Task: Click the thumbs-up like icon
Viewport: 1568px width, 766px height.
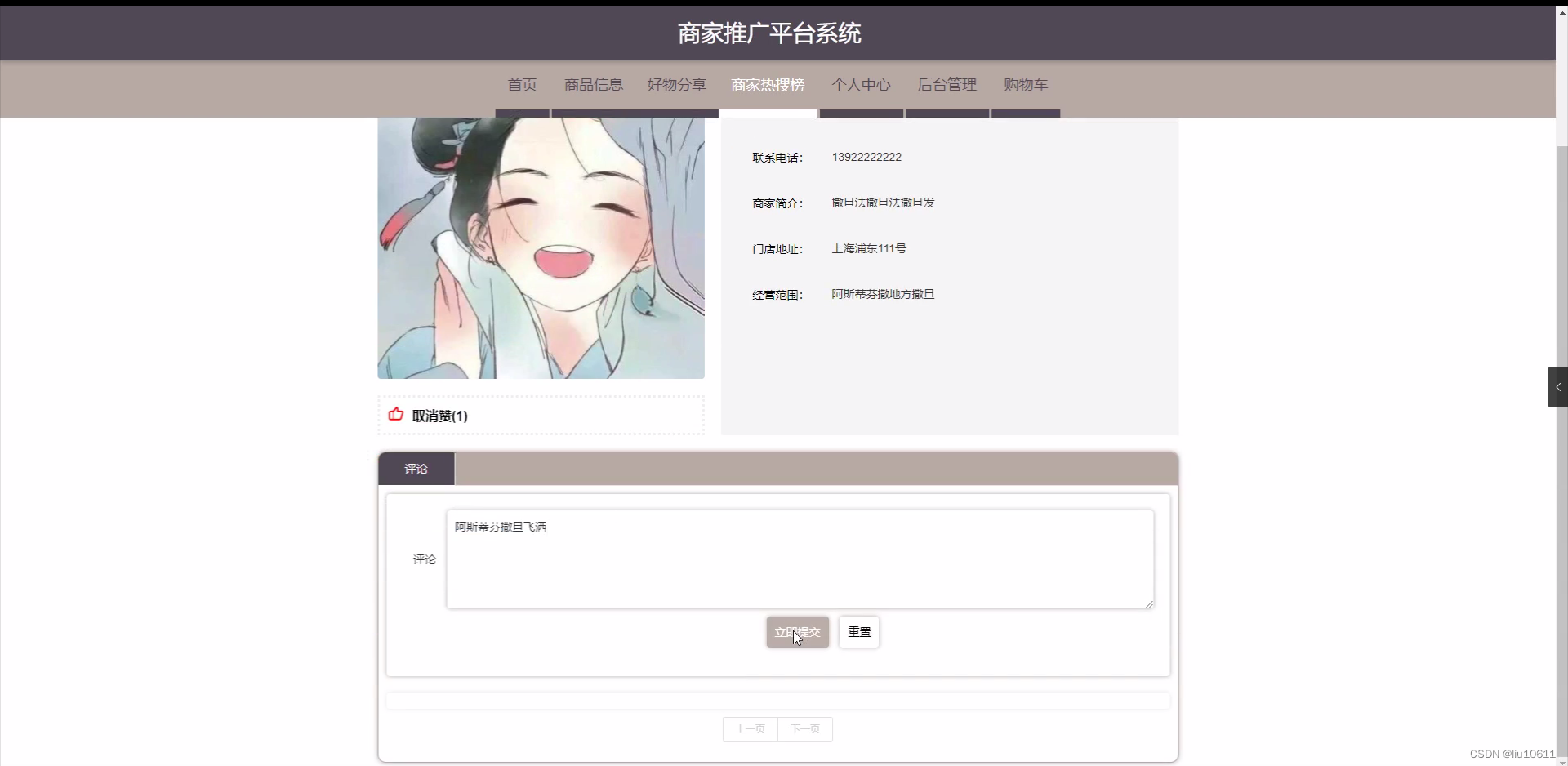Action: coord(396,415)
